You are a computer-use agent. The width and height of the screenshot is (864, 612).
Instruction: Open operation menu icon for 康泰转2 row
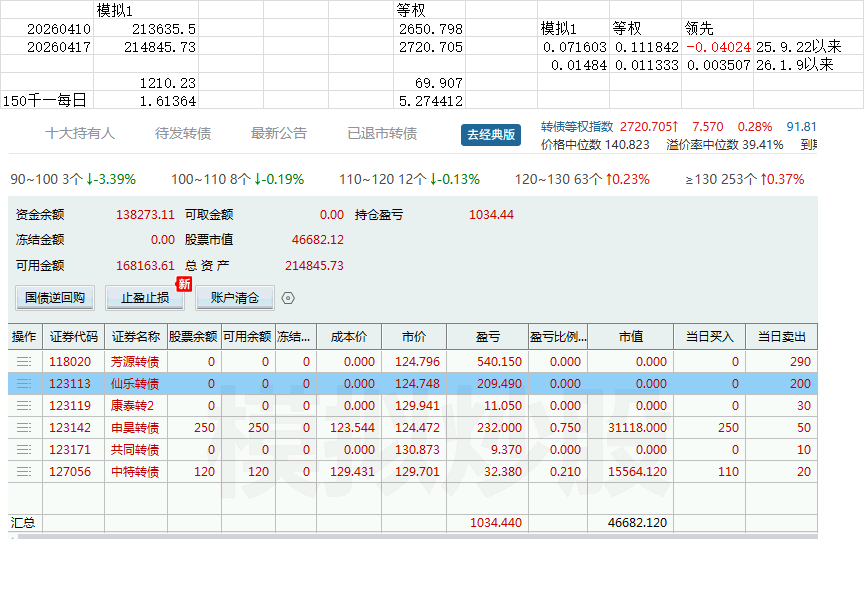(24, 405)
